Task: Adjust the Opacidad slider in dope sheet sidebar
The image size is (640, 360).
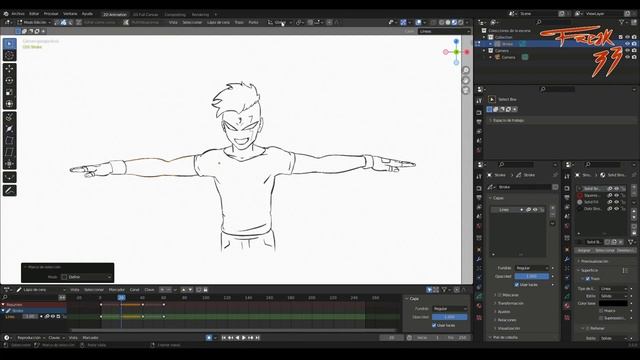Action: 449,317
